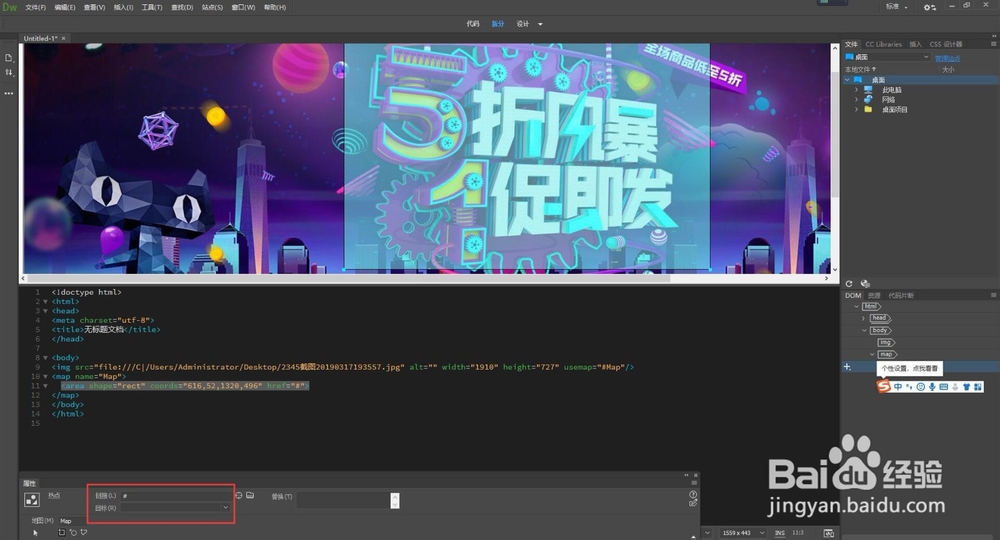Open Sogou toolbox grid icon

click(x=978, y=387)
